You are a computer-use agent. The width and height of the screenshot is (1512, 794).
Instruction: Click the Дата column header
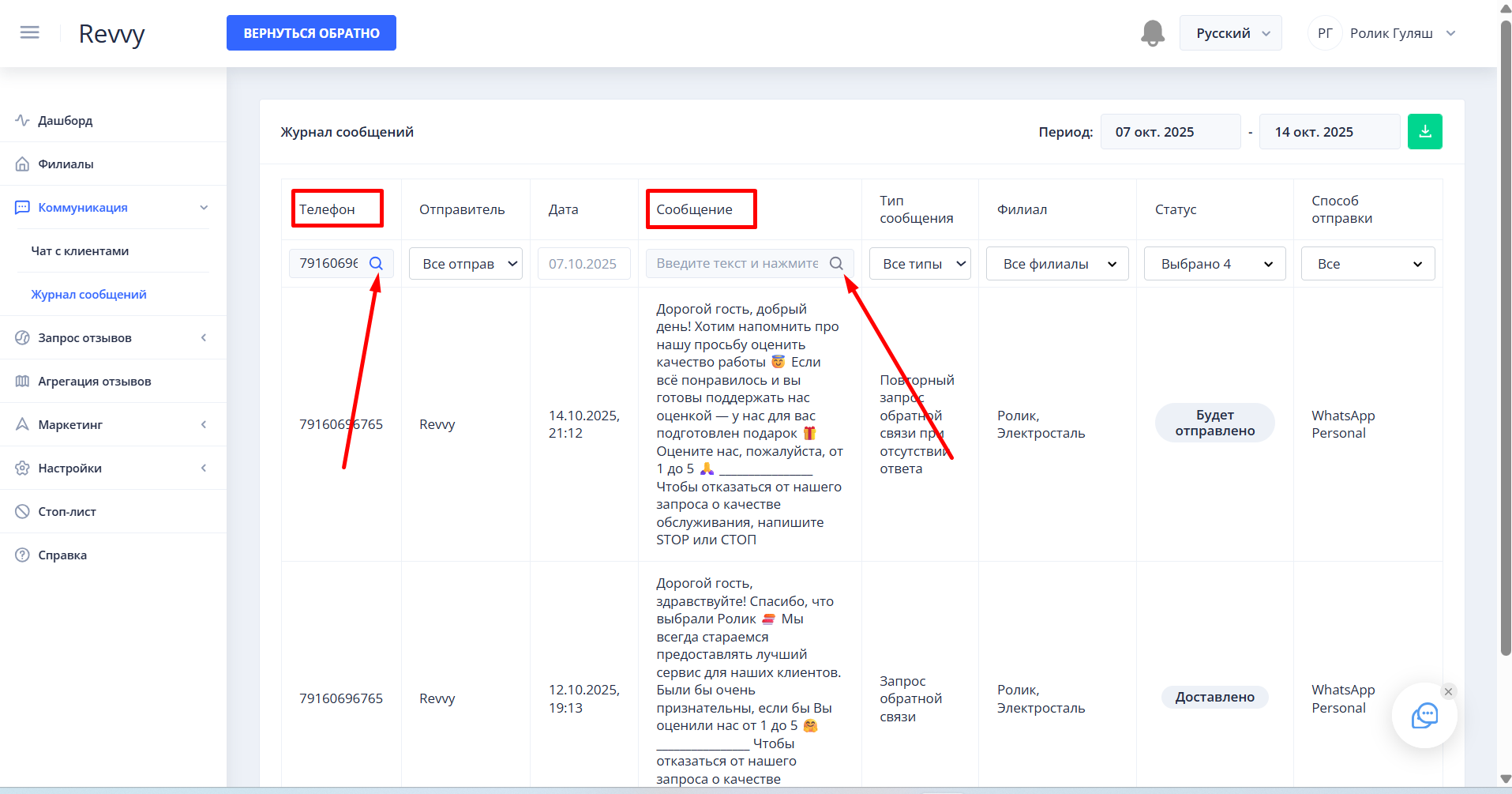pyautogui.click(x=563, y=209)
